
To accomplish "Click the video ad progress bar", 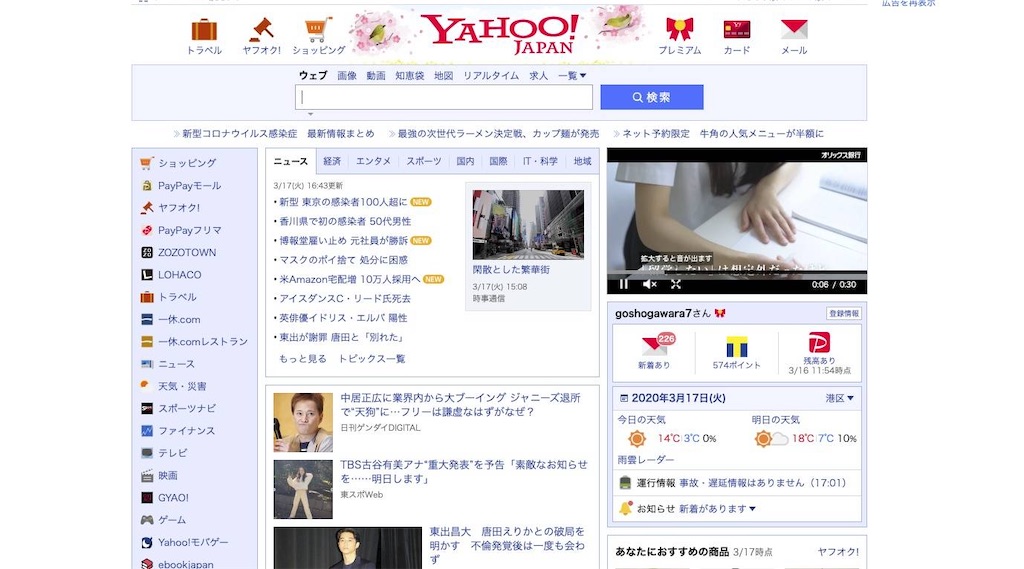I will (737, 274).
